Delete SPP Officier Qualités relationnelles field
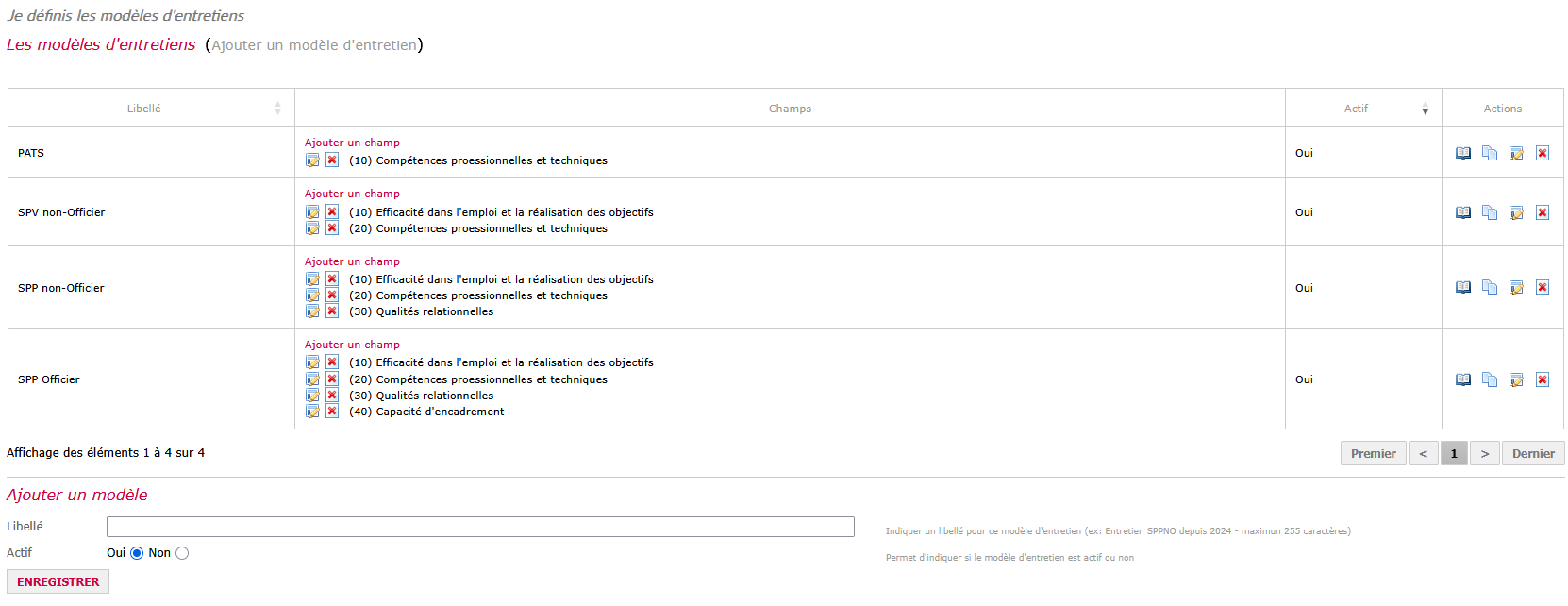This screenshot has width=1568, height=606. (332, 396)
